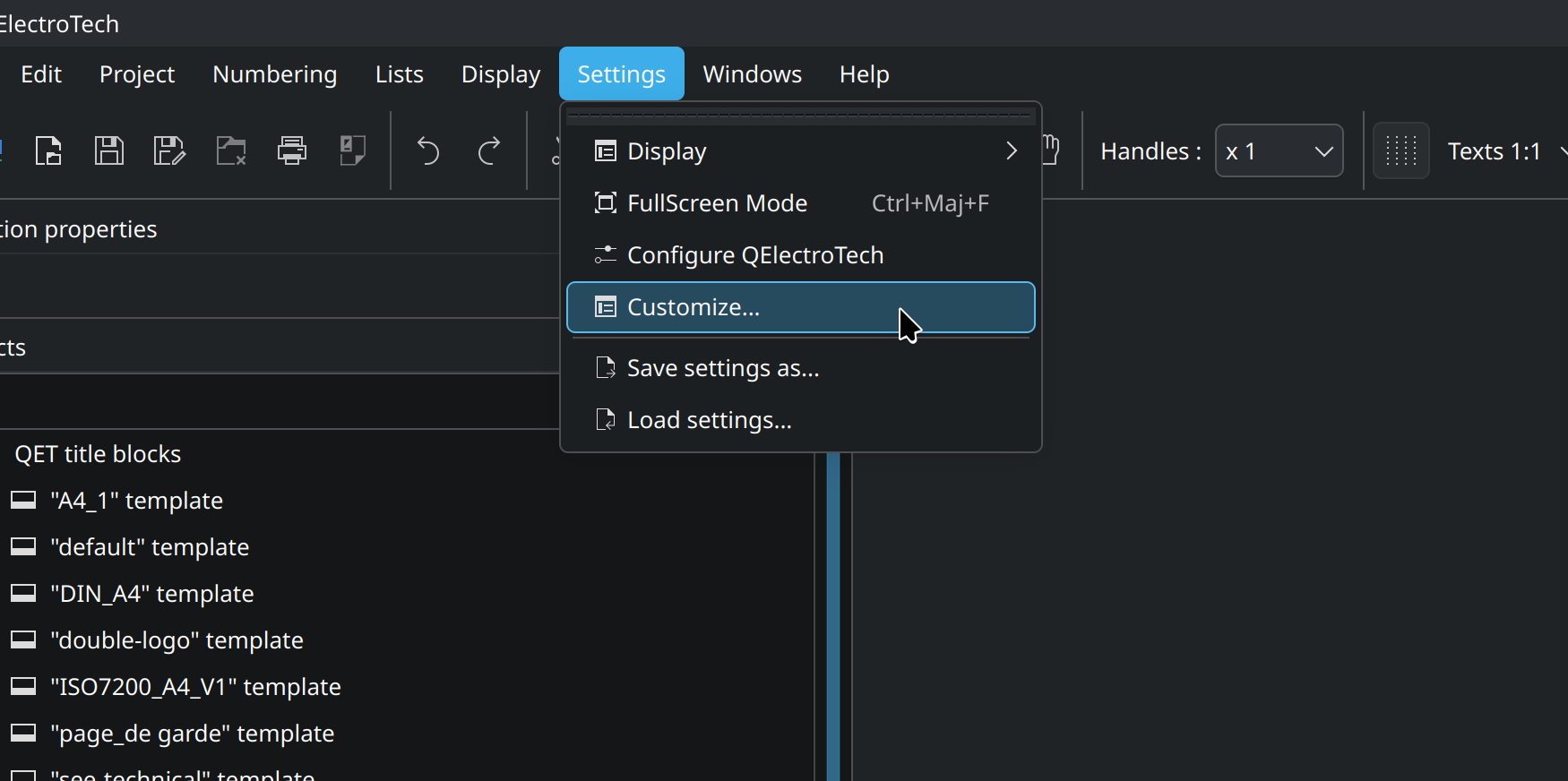The height and width of the screenshot is (781, 1568).
Task: Select "DIN_A4" template text
Action: tap(152, 593)
